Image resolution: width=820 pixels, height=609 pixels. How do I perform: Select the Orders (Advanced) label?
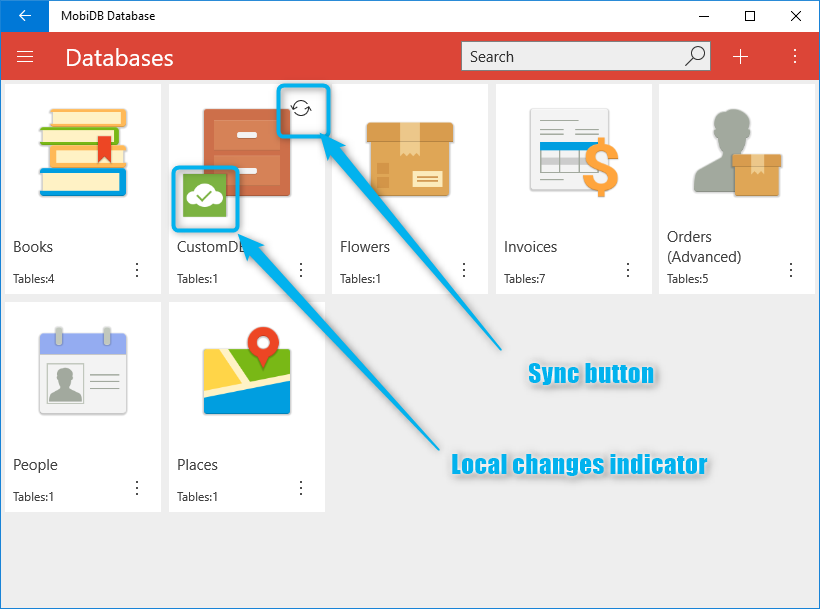coord(704,247)
